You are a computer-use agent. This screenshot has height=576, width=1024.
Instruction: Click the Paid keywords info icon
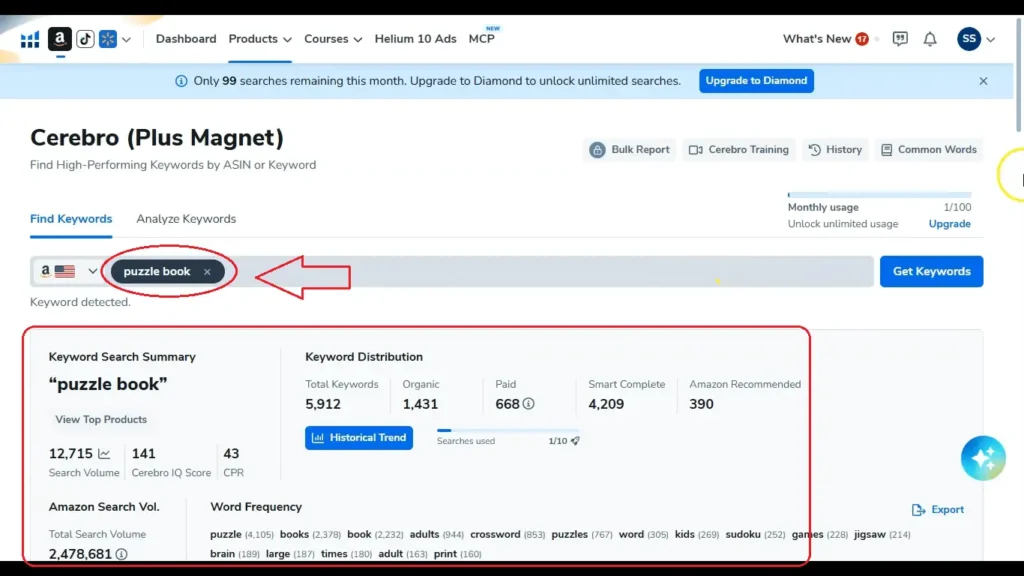[528, 404]
